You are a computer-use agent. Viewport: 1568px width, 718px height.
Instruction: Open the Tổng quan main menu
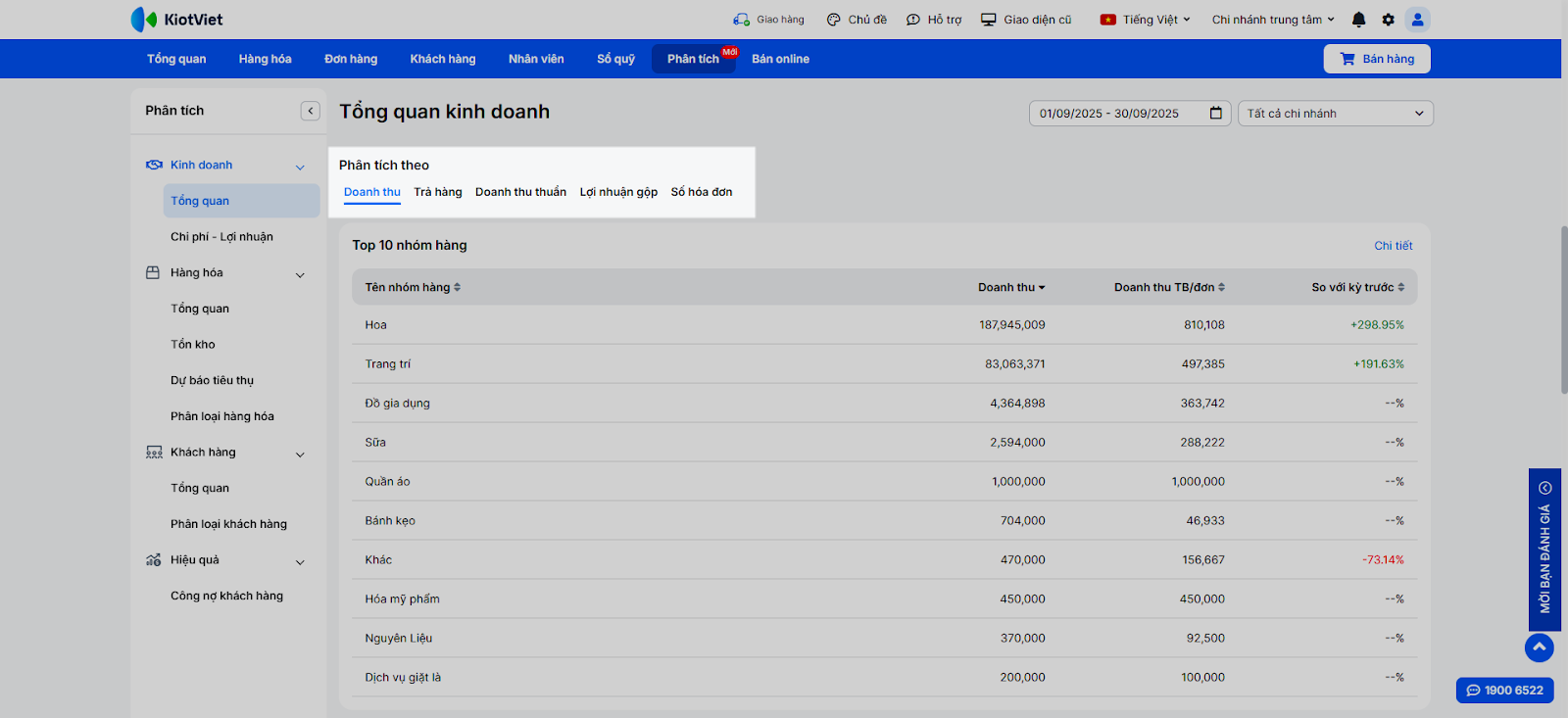176,59
